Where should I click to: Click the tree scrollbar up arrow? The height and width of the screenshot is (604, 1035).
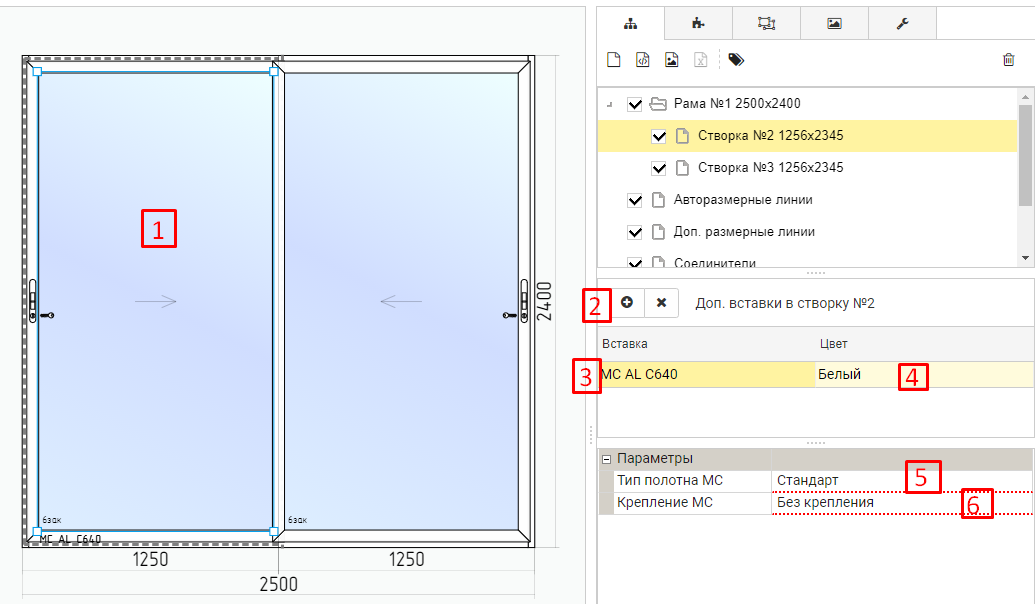pos(1025,97)
